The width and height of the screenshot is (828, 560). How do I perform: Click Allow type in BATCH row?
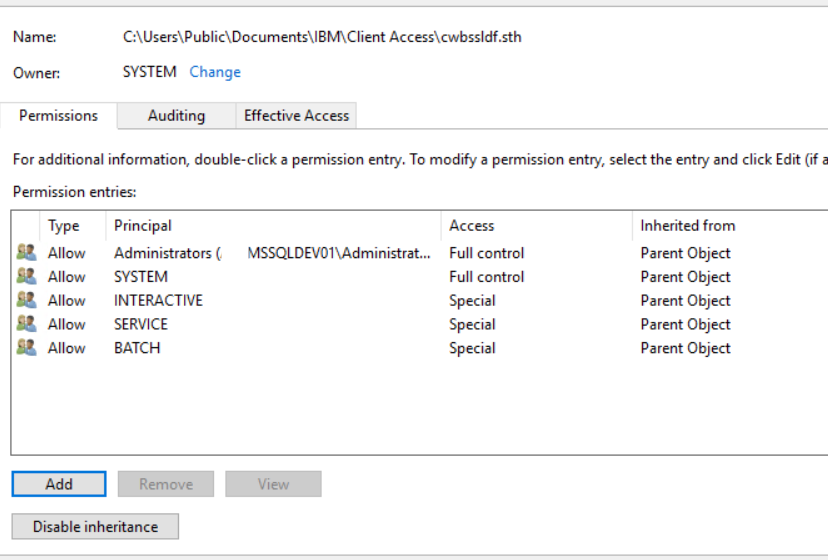point(67,348)
